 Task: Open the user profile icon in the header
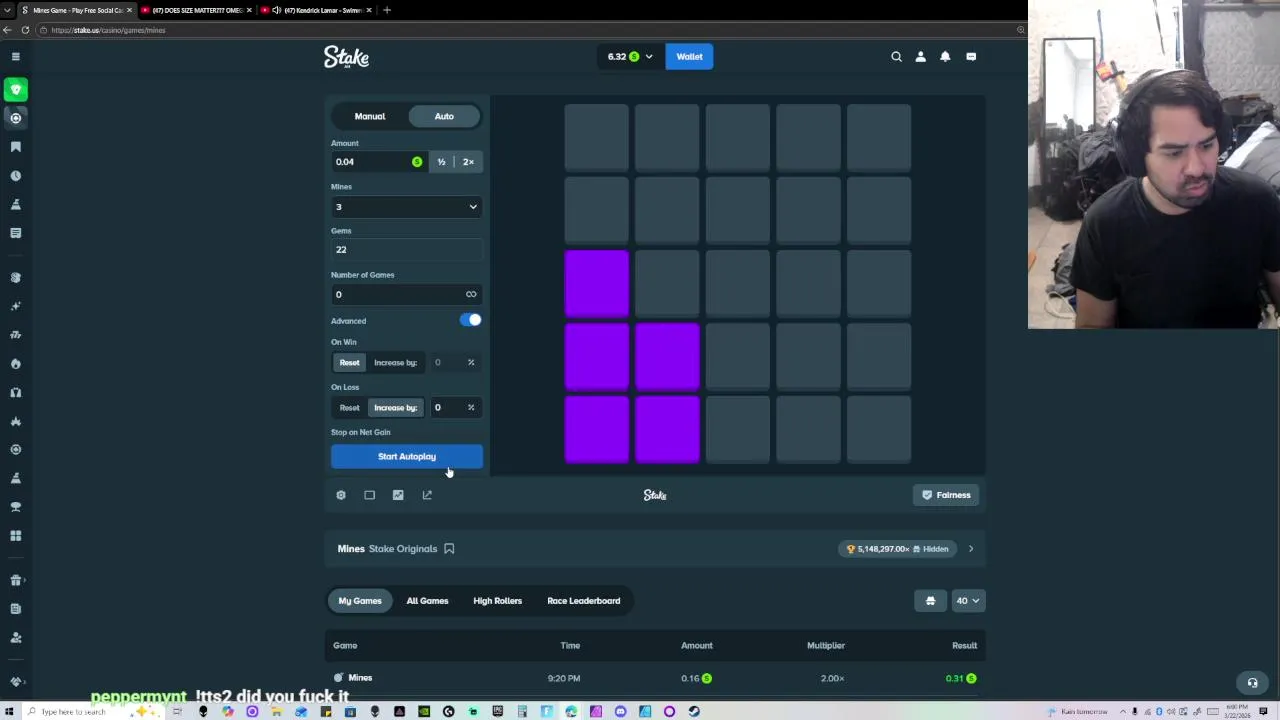coord(921,57)
